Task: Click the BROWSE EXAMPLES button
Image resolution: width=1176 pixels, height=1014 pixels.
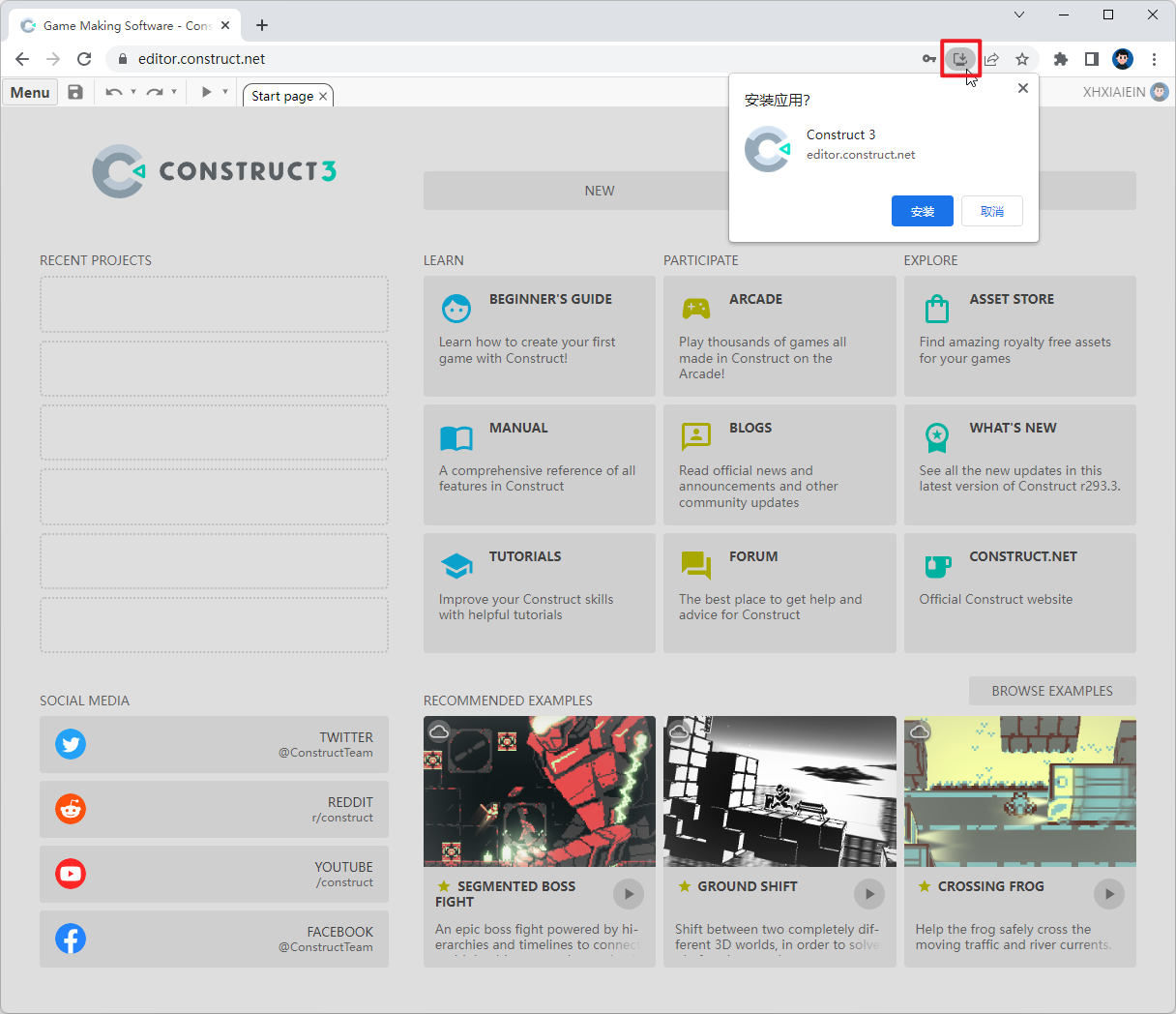Action: (1052, 691)
